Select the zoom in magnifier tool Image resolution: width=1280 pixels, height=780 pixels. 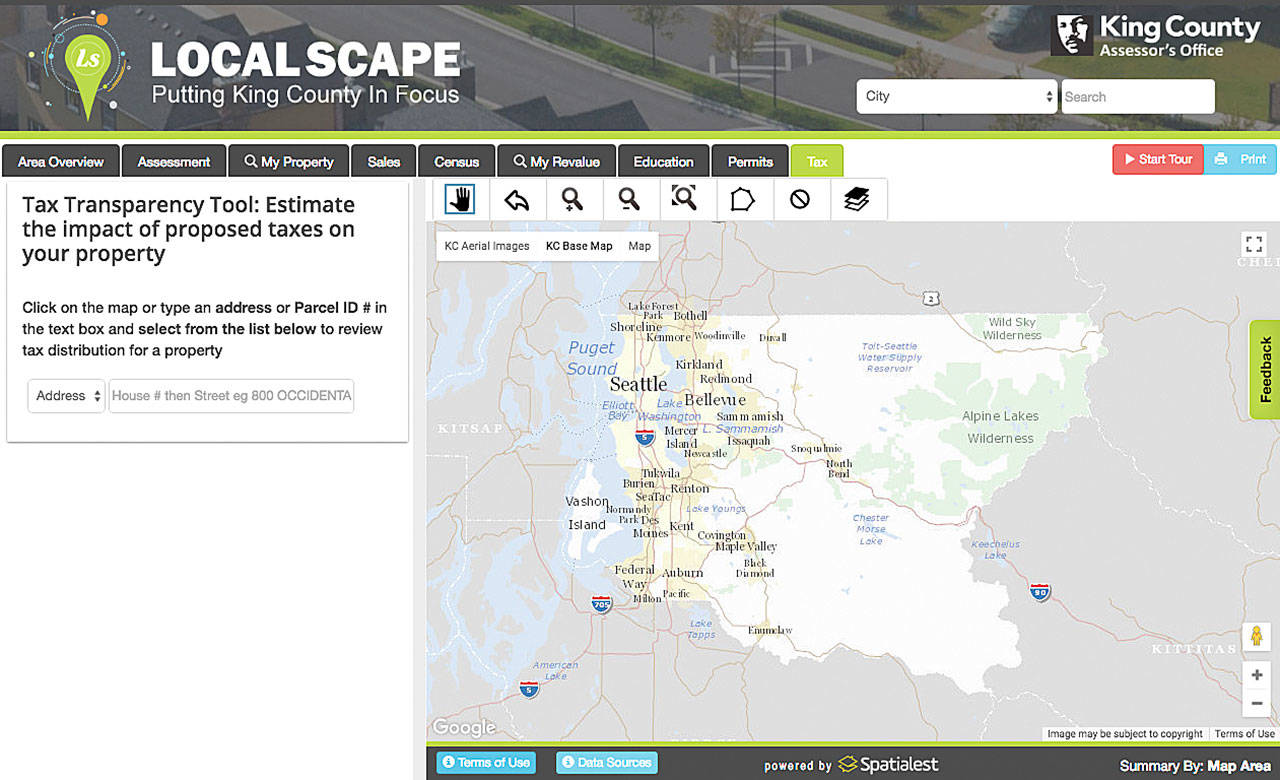tap(574, 198)
